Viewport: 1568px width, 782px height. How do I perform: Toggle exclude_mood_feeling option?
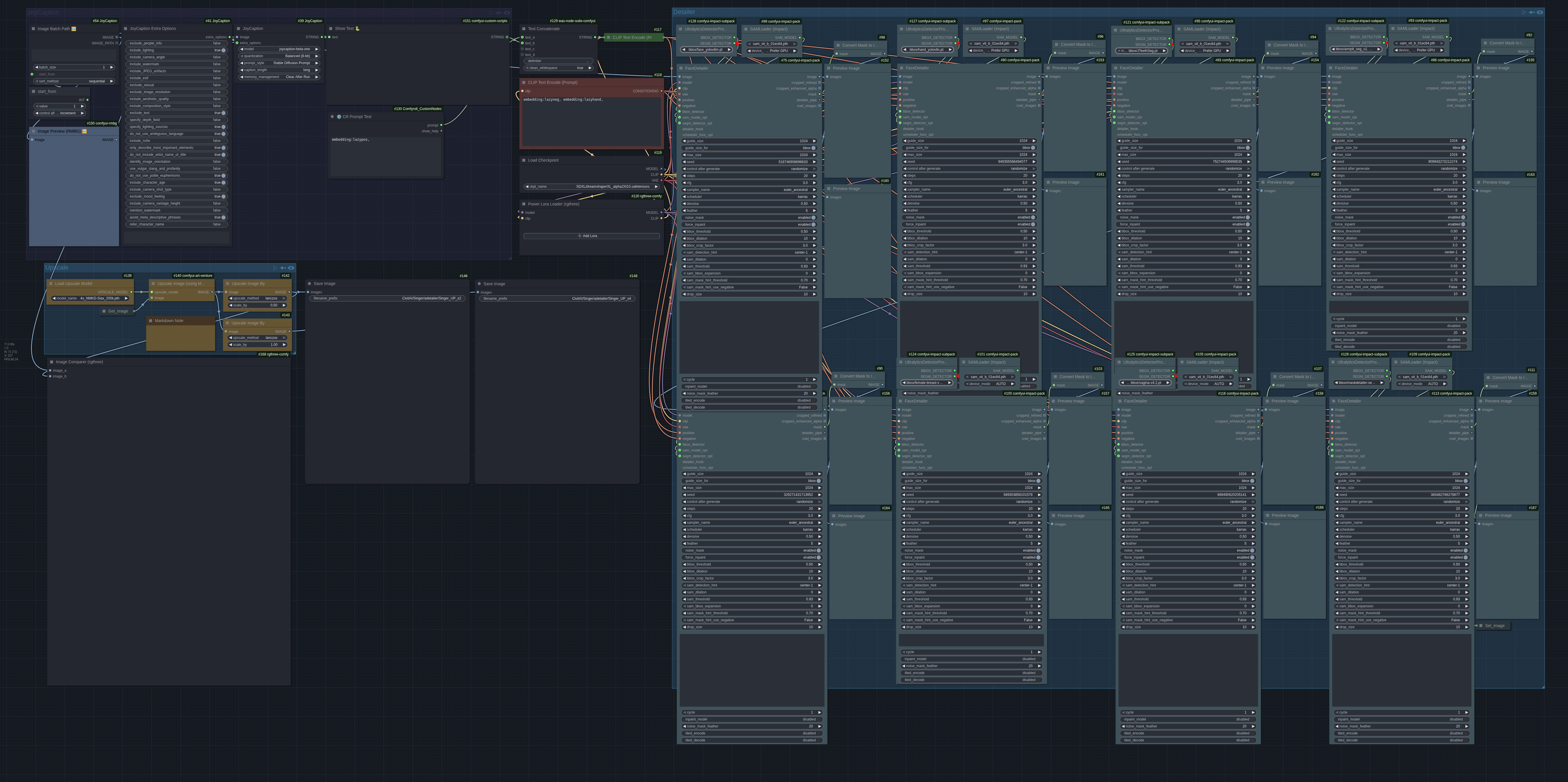pos(176,196)
